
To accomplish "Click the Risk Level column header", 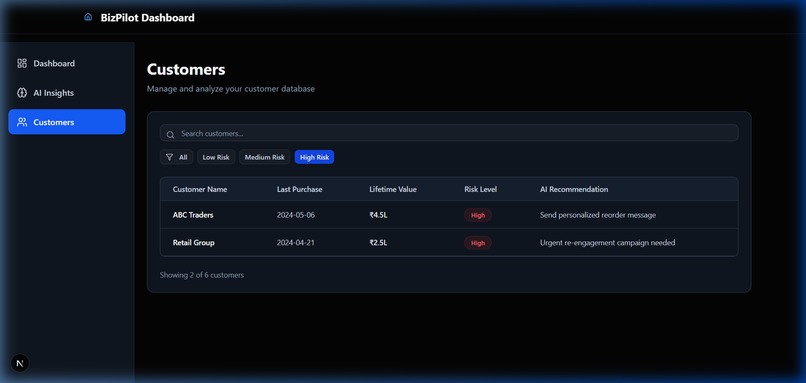I will [481, 189].
